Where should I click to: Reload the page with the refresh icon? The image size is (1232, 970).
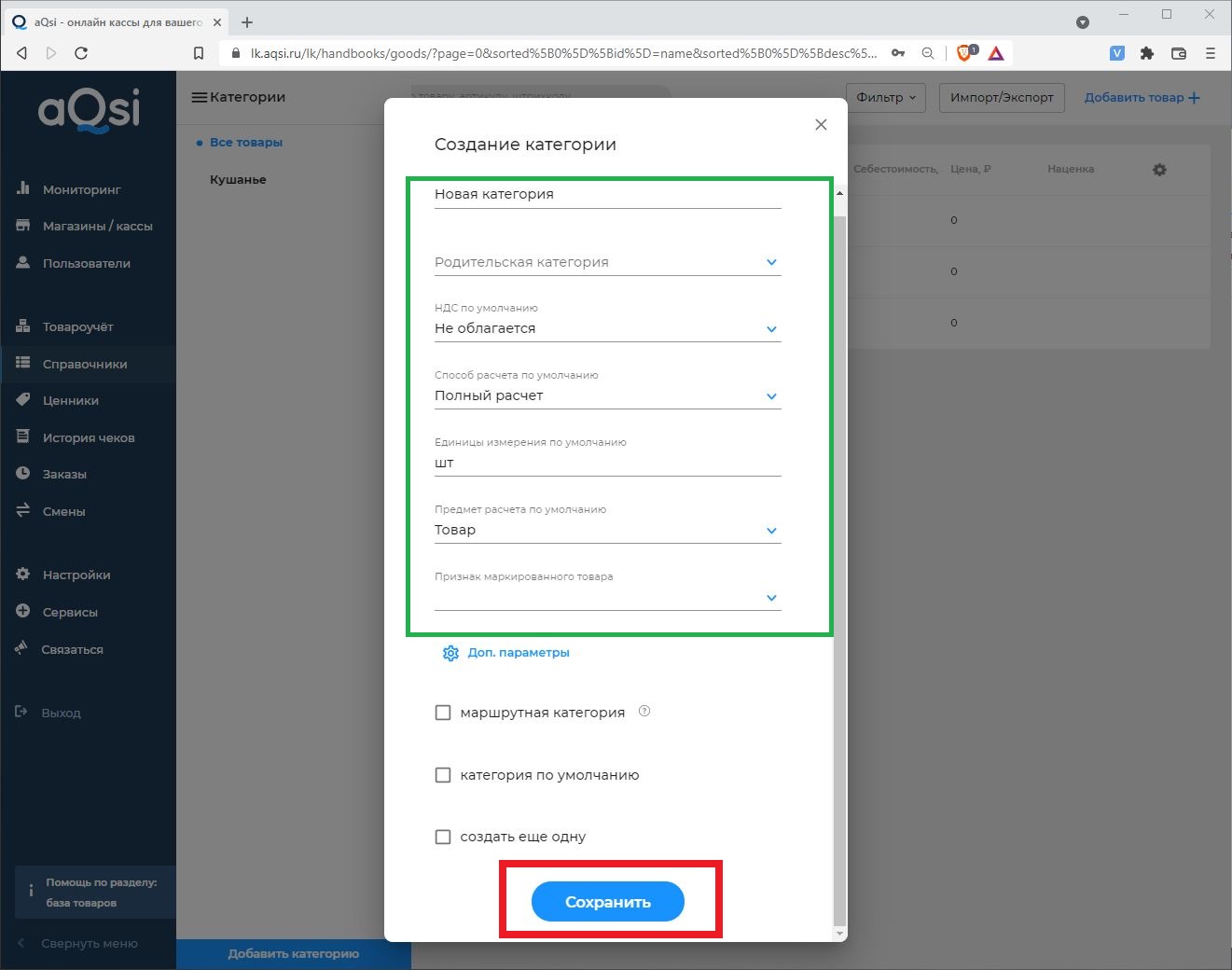tap(81, 53)
